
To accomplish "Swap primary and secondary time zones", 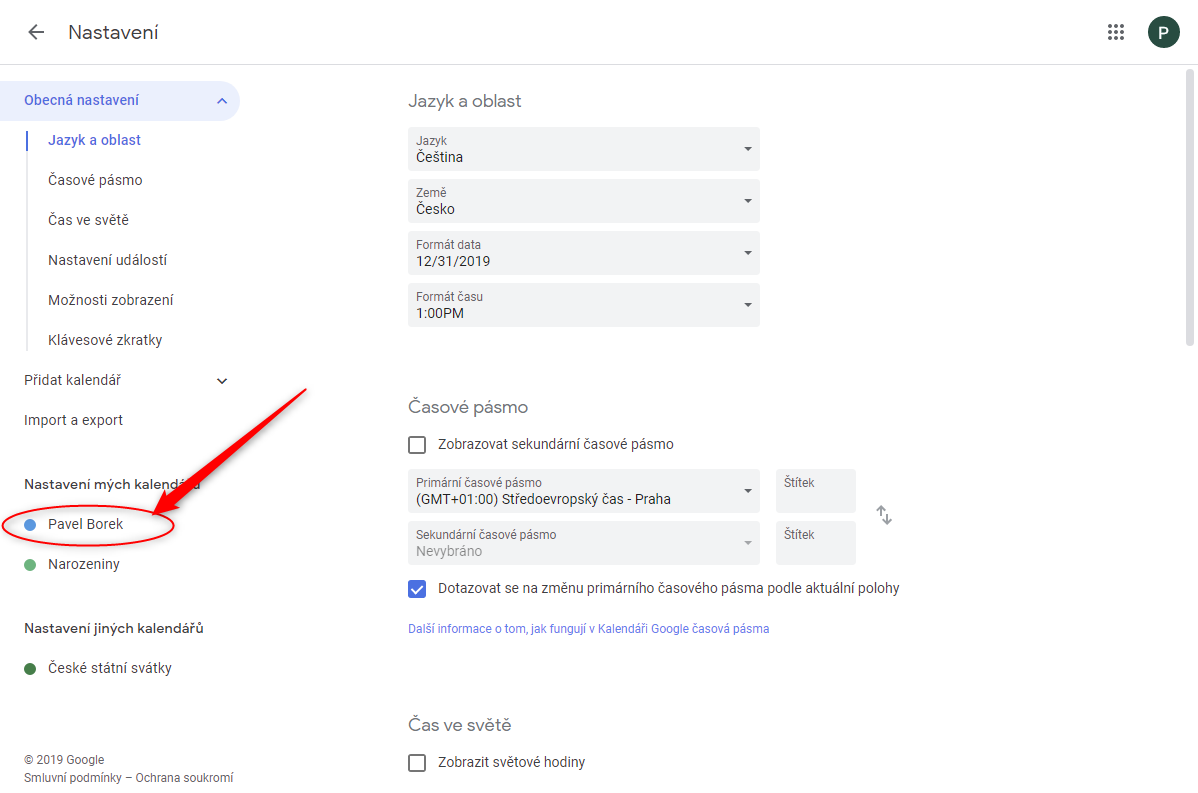I will [x=884, y=515].
